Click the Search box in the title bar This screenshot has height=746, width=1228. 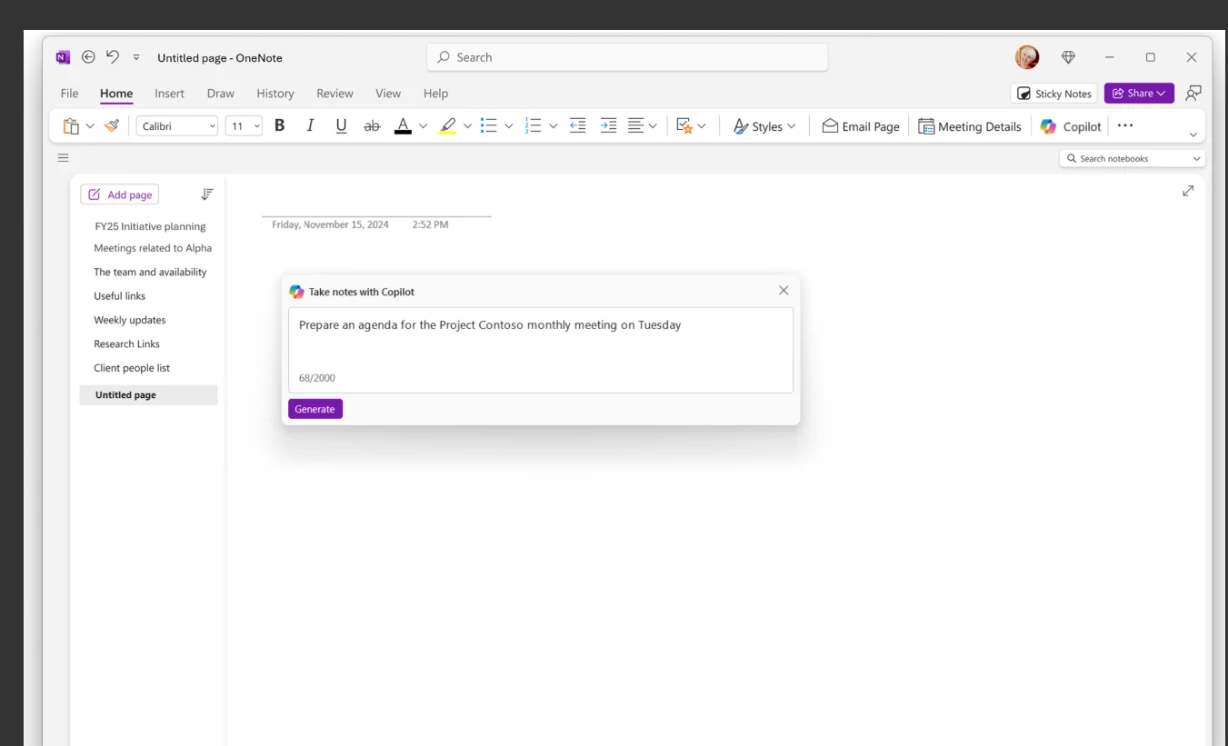(x=627, y=57)
